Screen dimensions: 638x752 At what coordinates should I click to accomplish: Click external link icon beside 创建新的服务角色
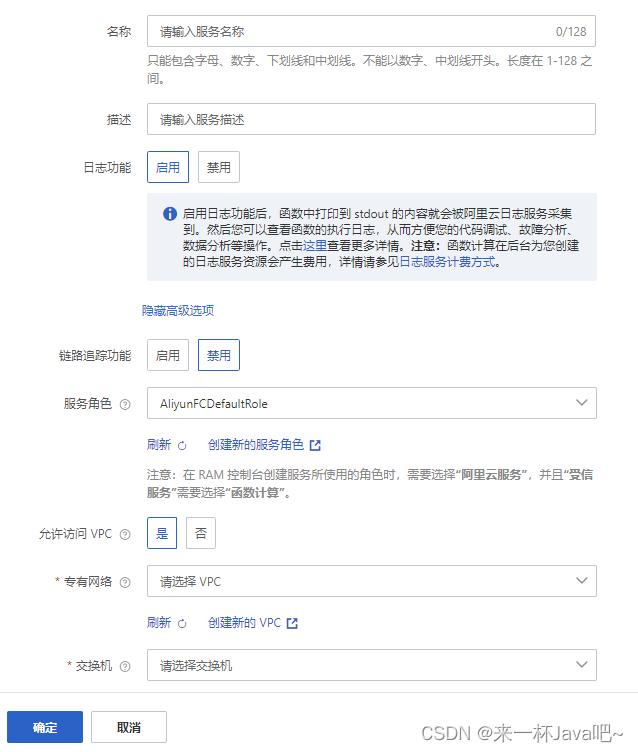tap(315, 445)
